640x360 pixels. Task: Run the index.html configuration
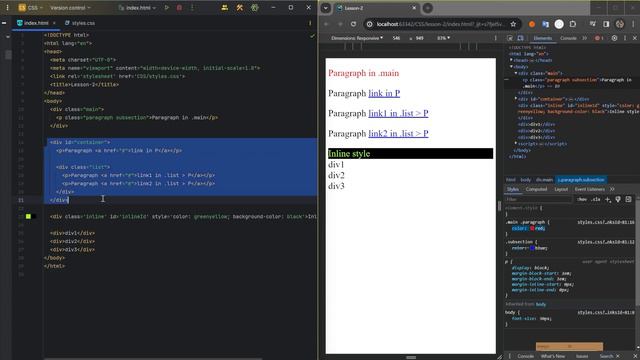point(167,7)
